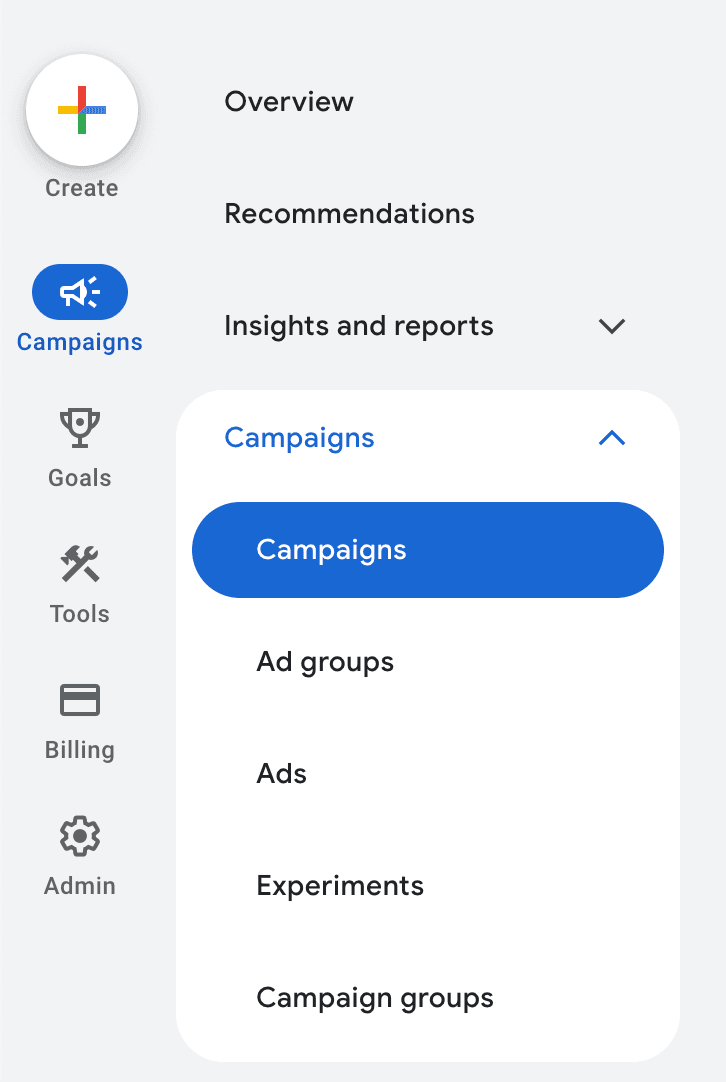The width and height of the screenshot is (726, 1082).
Task: Click the Insights and reports label
Action: (358, 326)
